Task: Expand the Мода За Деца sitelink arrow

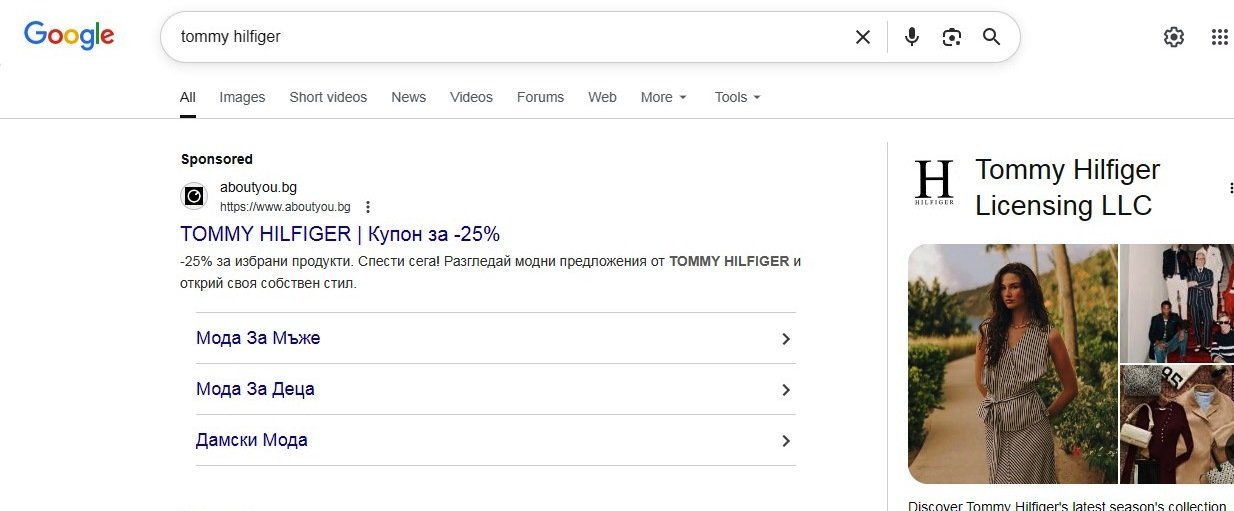Action: [786, 390]
